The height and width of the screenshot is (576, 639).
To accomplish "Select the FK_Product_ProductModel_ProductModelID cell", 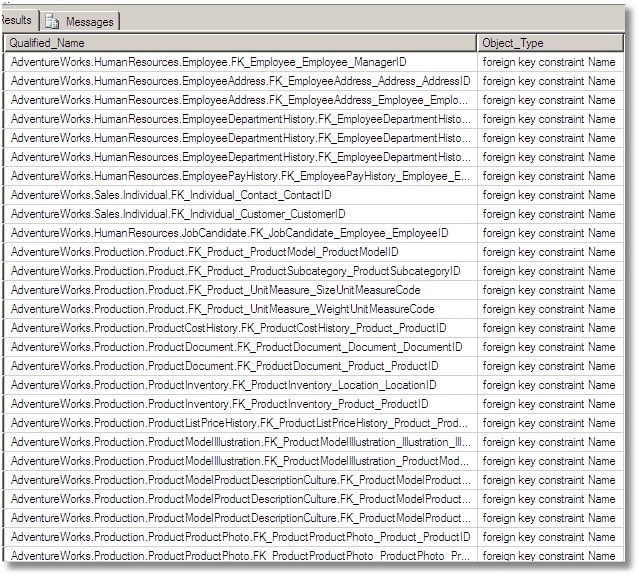I will (x=240, y=252).
